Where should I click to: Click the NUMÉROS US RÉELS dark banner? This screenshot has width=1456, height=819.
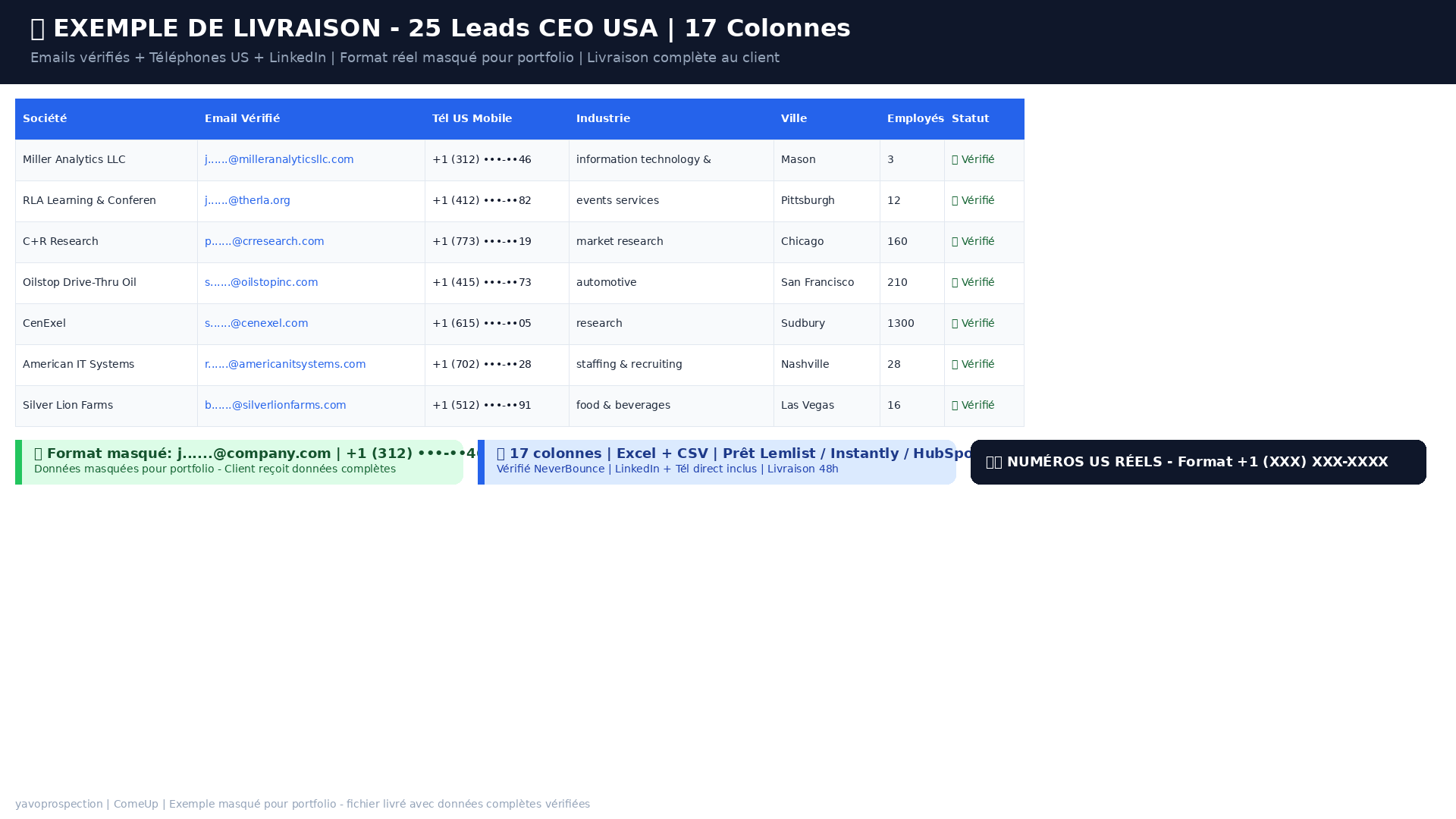coord(1198,462)
